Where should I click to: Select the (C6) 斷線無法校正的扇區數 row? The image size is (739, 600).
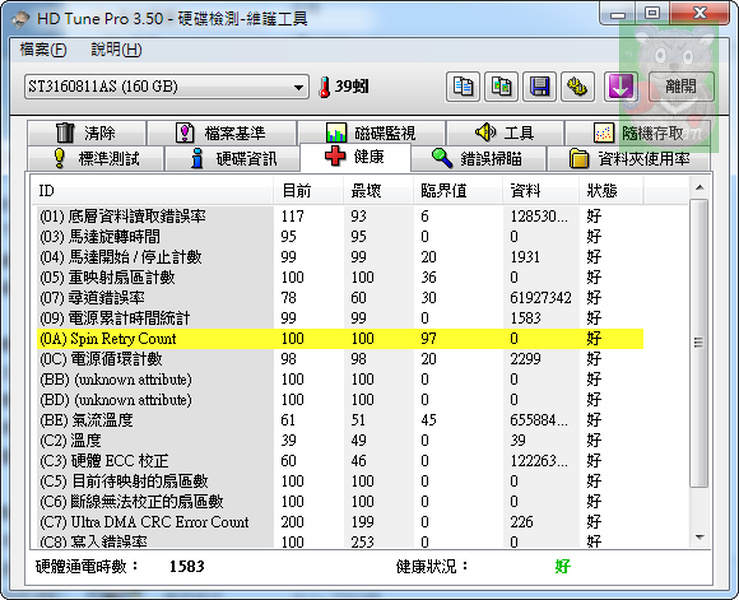340,501
